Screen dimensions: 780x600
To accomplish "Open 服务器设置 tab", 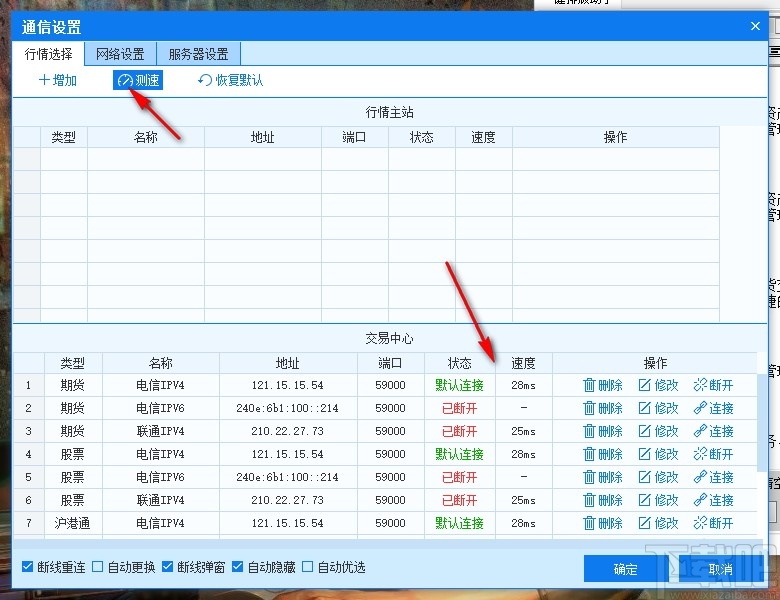I will click(198, 54).
